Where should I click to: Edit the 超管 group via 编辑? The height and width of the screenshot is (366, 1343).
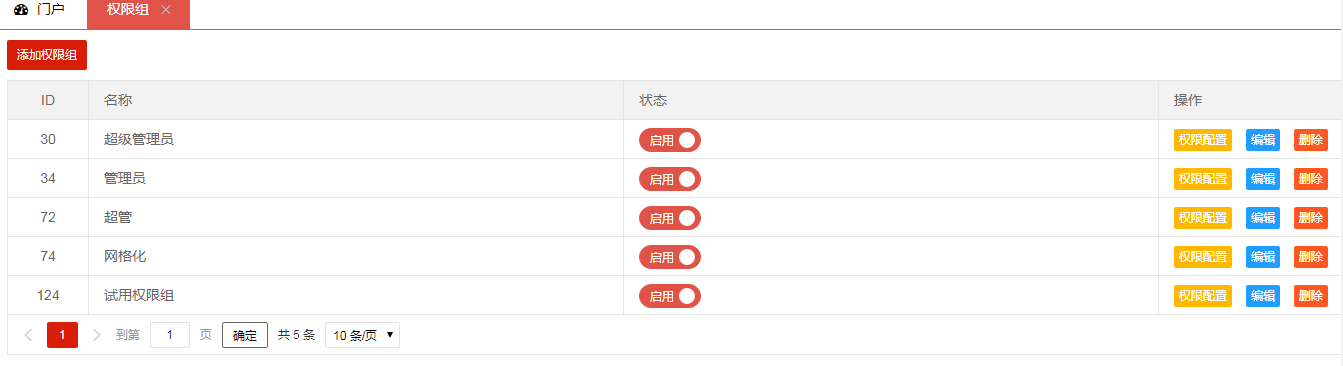pos(1263,218)
